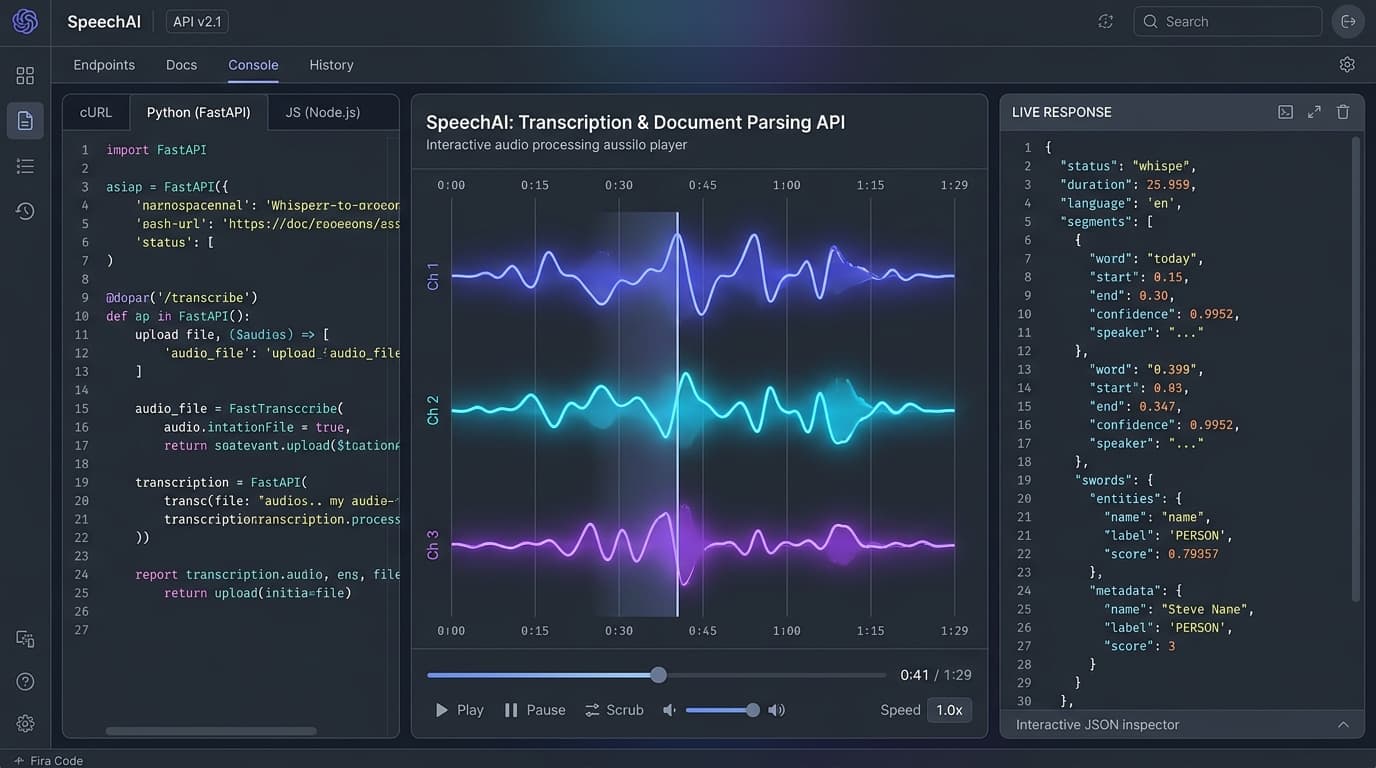Click the devices icon in lower sidebar
The image size is (1376, 768).
pyautogui.click(x=25, y=639)
